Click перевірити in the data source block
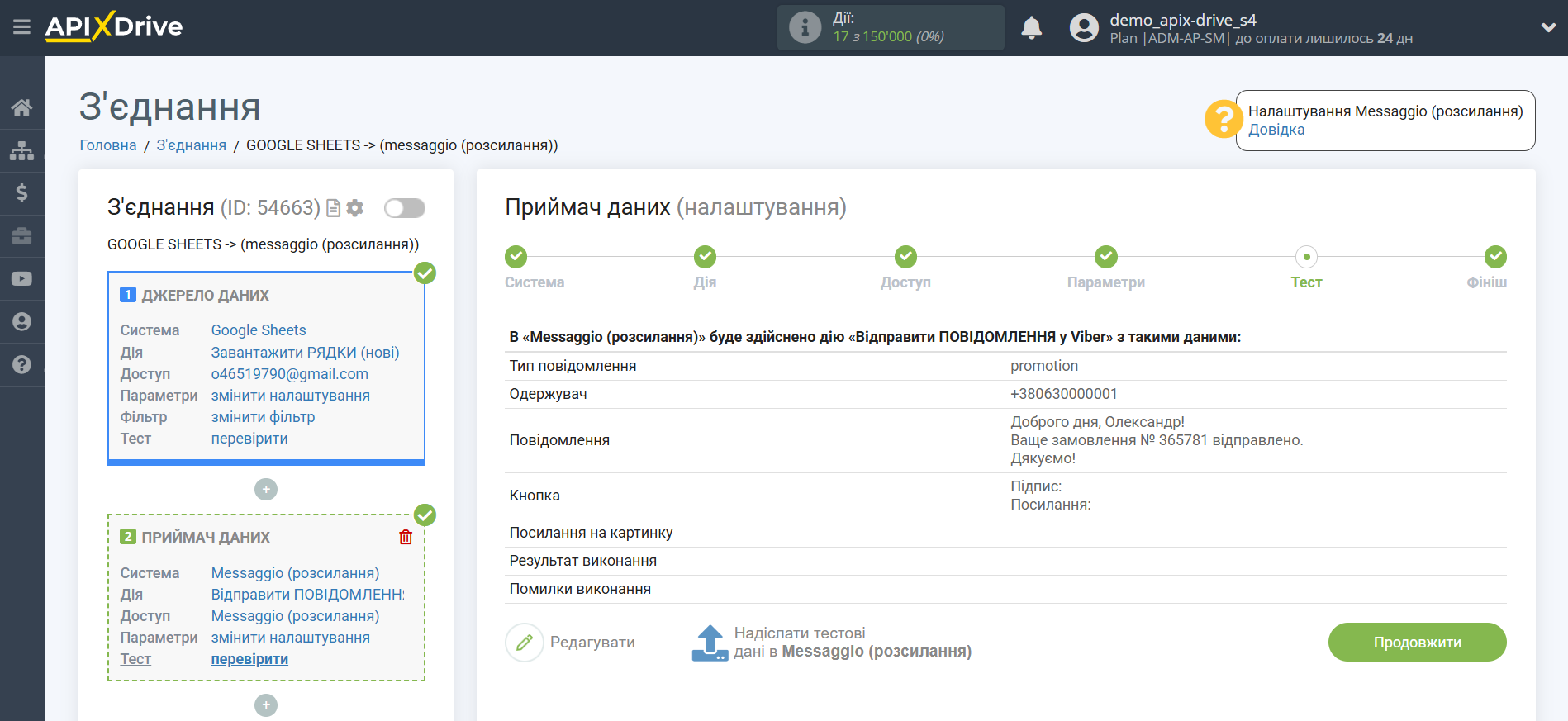Screen dimensions: 1568x721 point(249,439)
